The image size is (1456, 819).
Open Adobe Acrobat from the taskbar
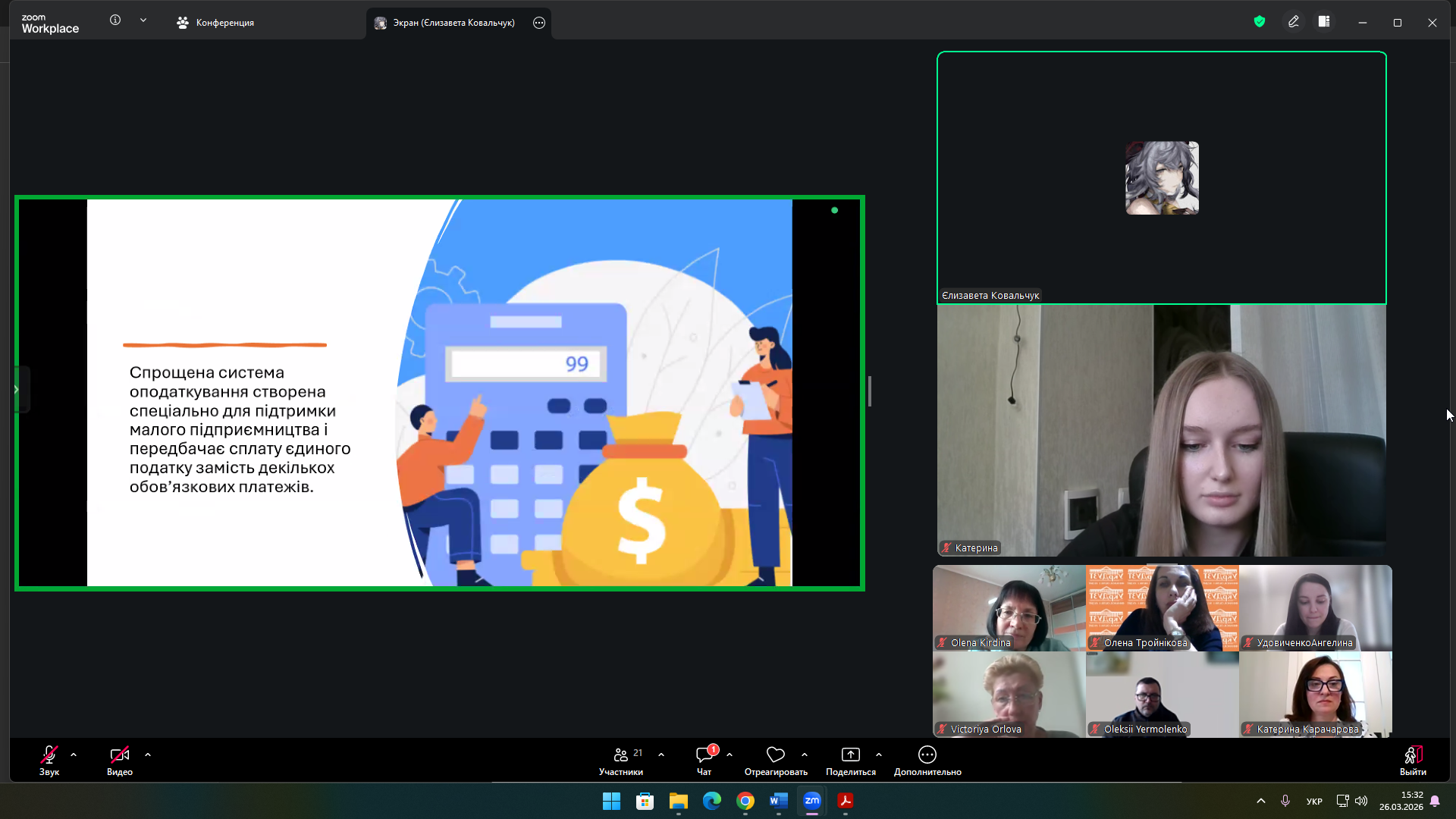(x=846, y=801)
